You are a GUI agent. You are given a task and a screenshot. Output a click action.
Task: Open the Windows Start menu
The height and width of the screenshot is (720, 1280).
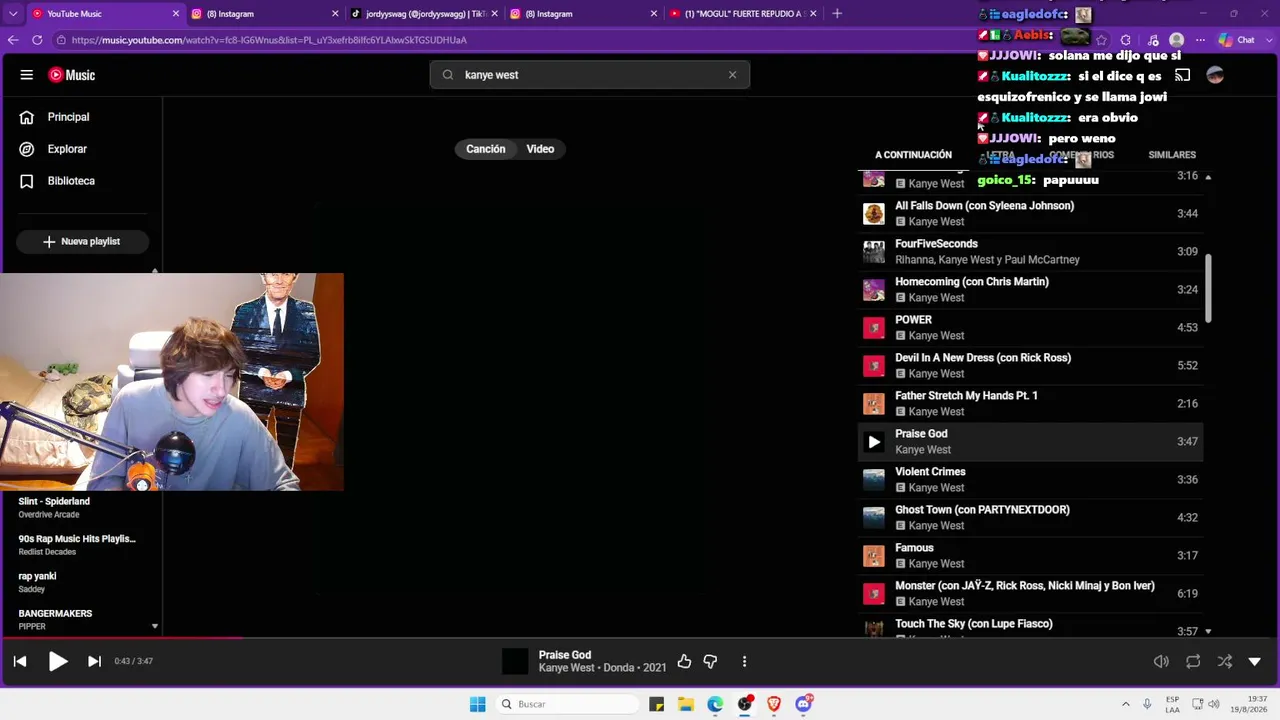click(x=478, y=704)
